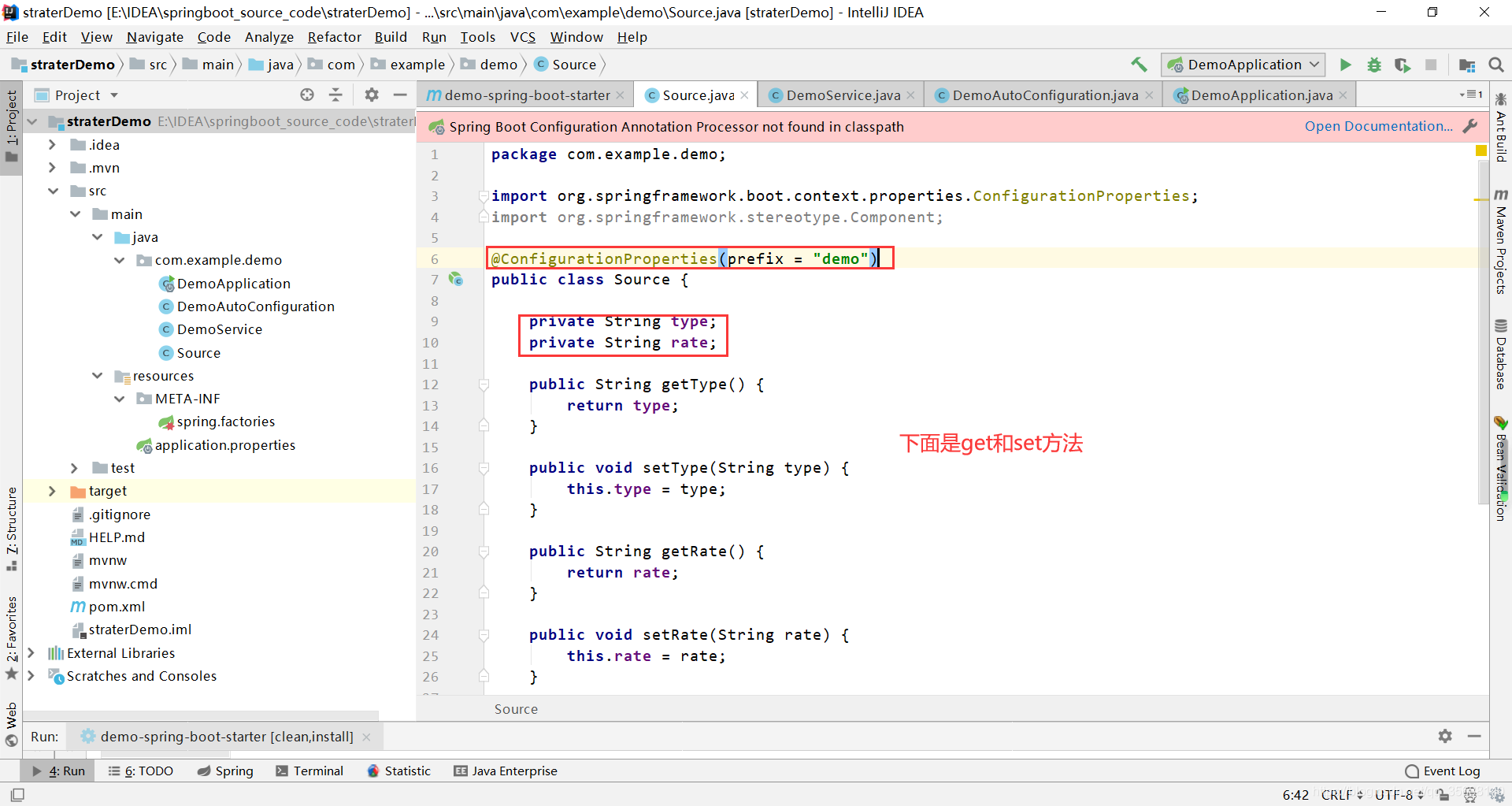The image size is (1512, 806).
Task: Start debugging with the bug icon
Action: tap(1374, 65)
